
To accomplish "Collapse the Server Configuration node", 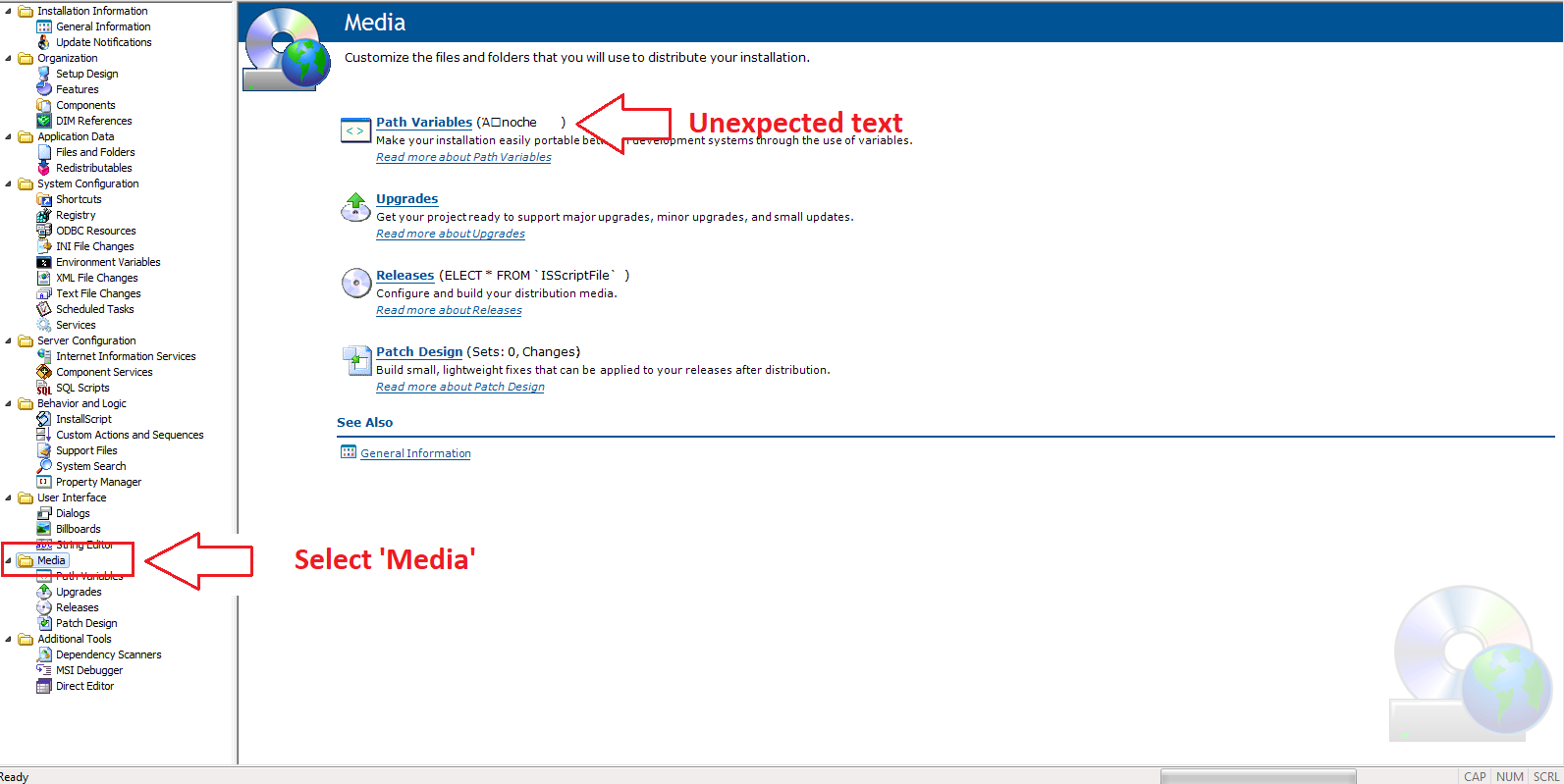I will coord(9,340).
